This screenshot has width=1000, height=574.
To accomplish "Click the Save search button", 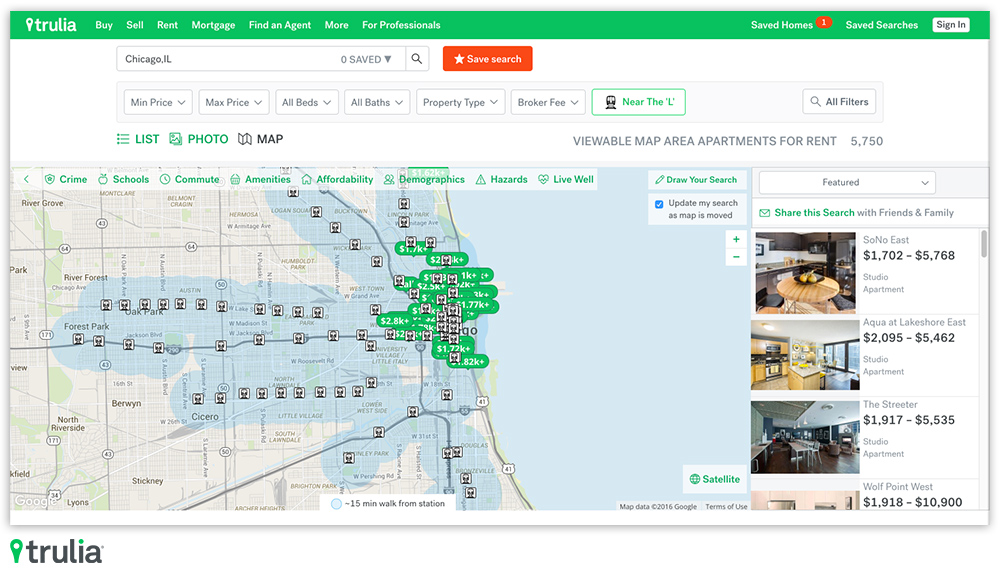I will 487,59.
